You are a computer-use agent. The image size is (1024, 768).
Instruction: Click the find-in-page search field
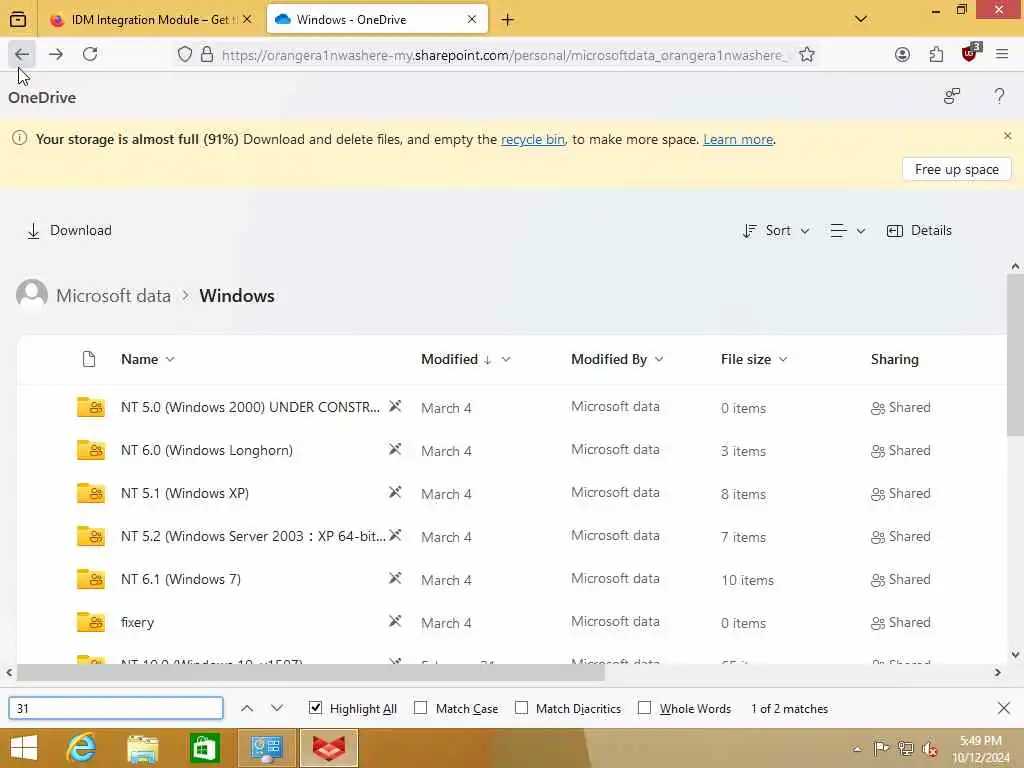tap(116, 709)
